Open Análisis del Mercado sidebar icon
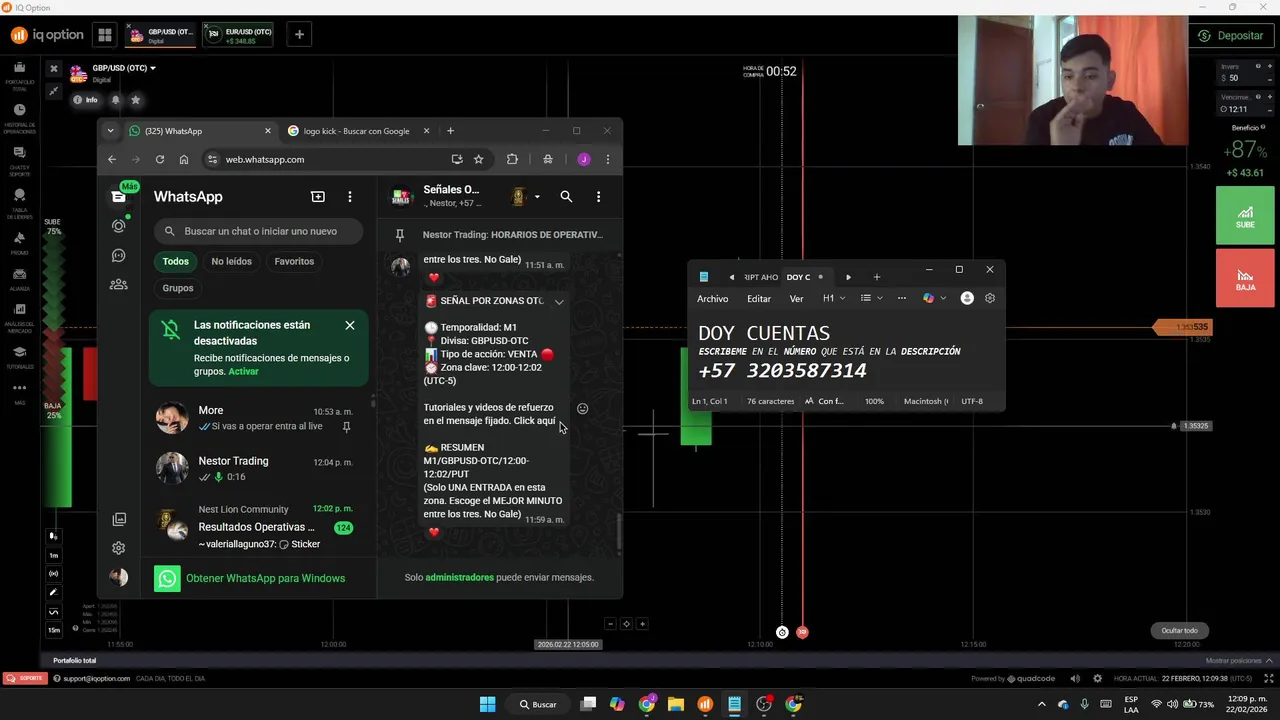The height and width of the screenshot is (720, 1280). (x=19, y=317)
